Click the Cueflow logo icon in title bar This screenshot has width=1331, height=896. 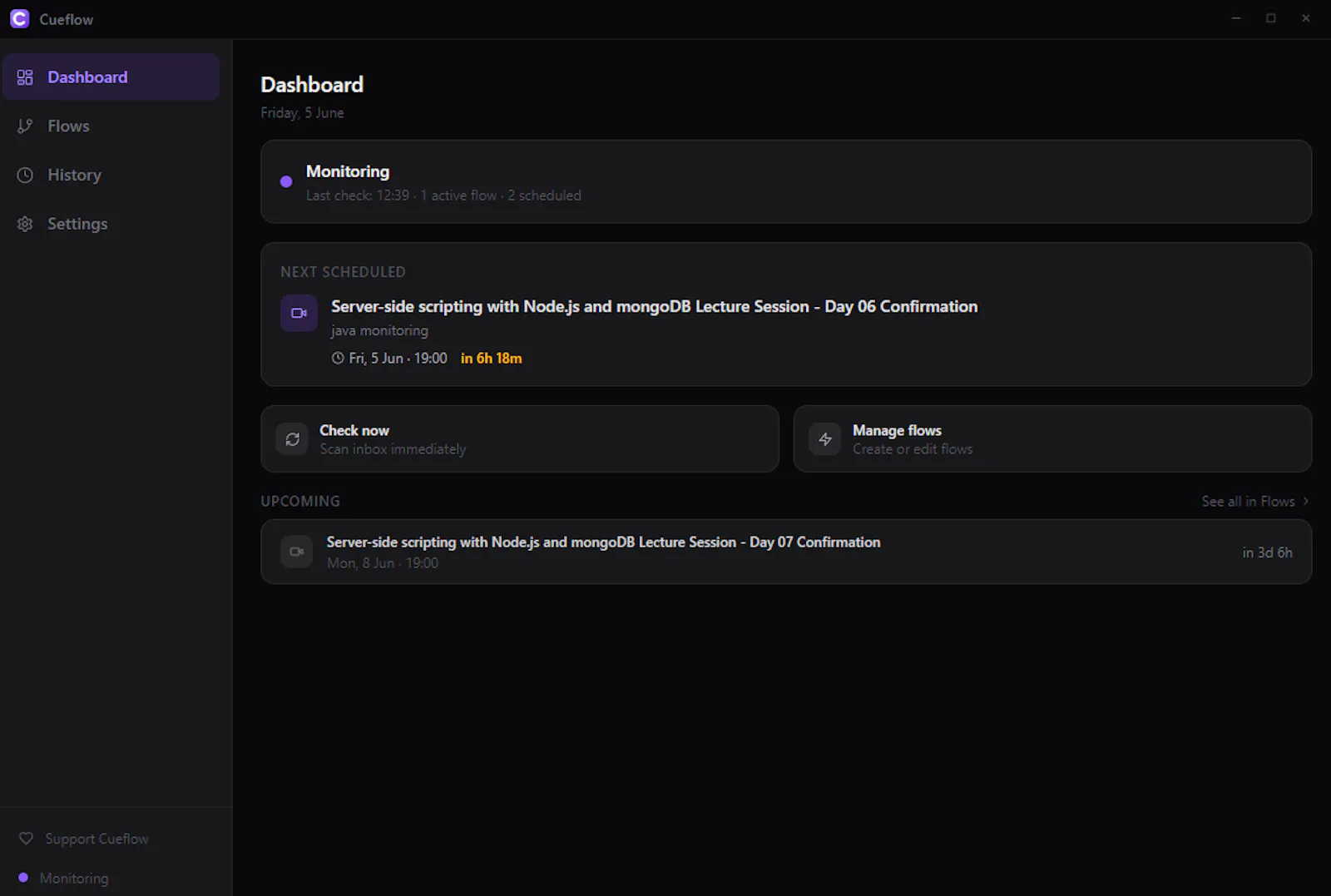(x=19, y=18)
